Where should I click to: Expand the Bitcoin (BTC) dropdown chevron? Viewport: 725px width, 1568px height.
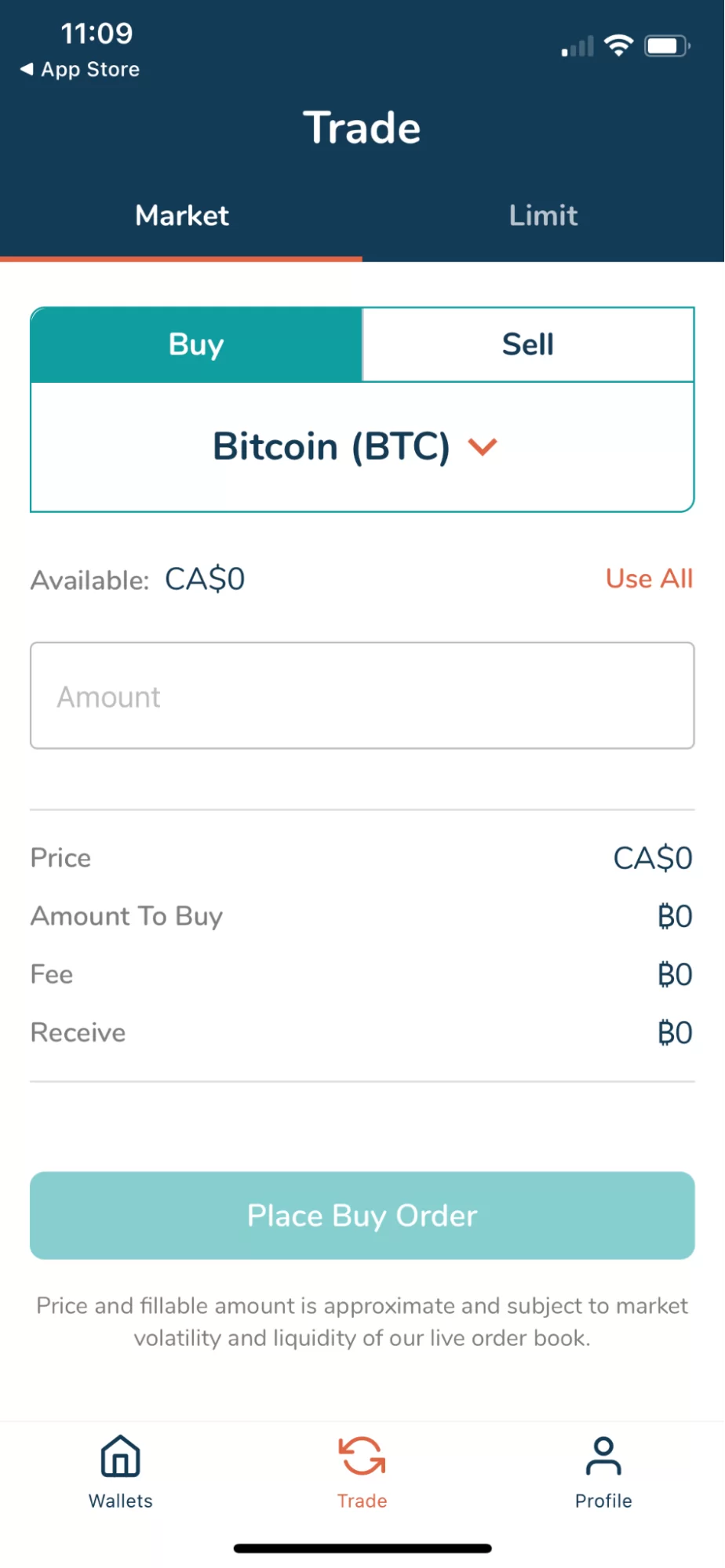point(483,447)
